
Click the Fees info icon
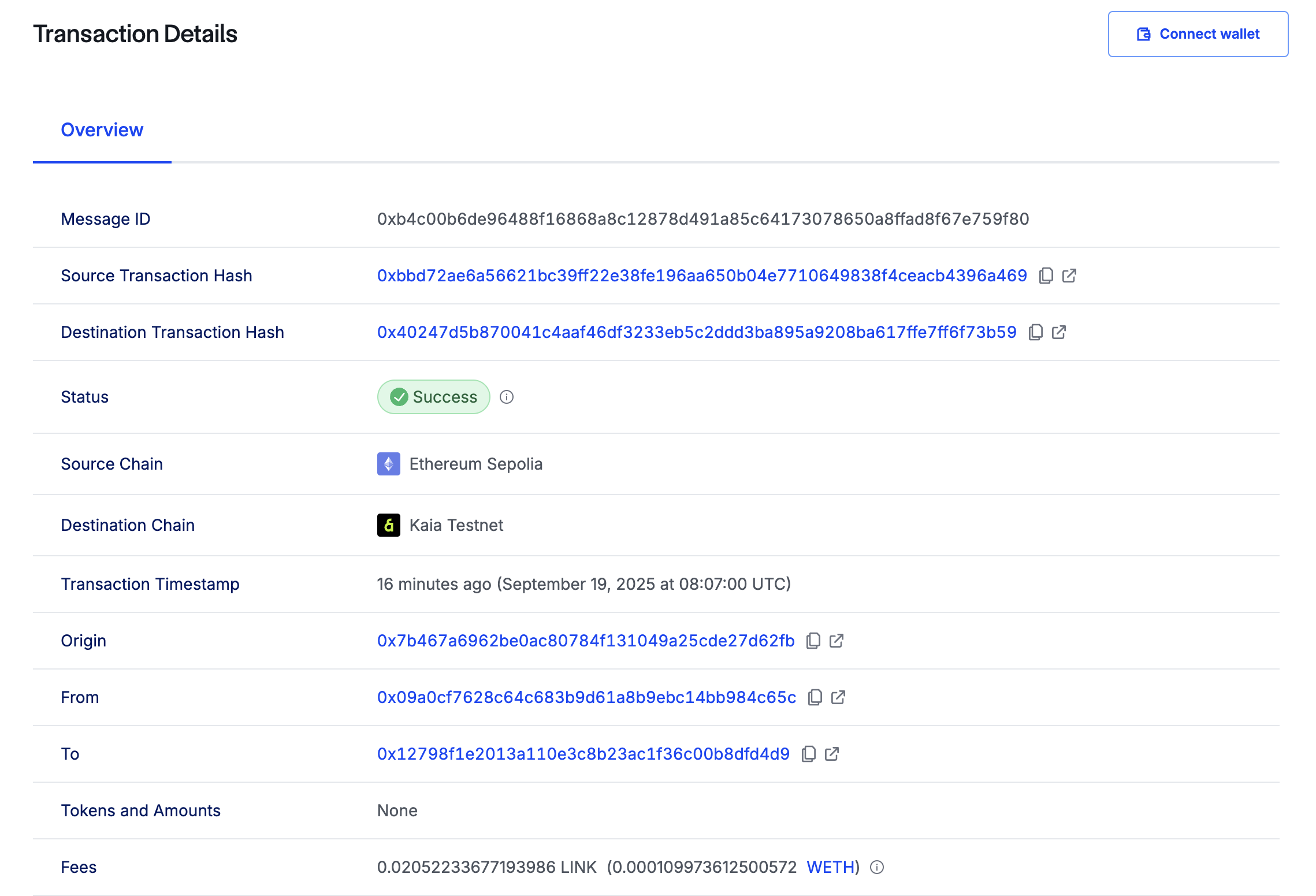[877, 867]
